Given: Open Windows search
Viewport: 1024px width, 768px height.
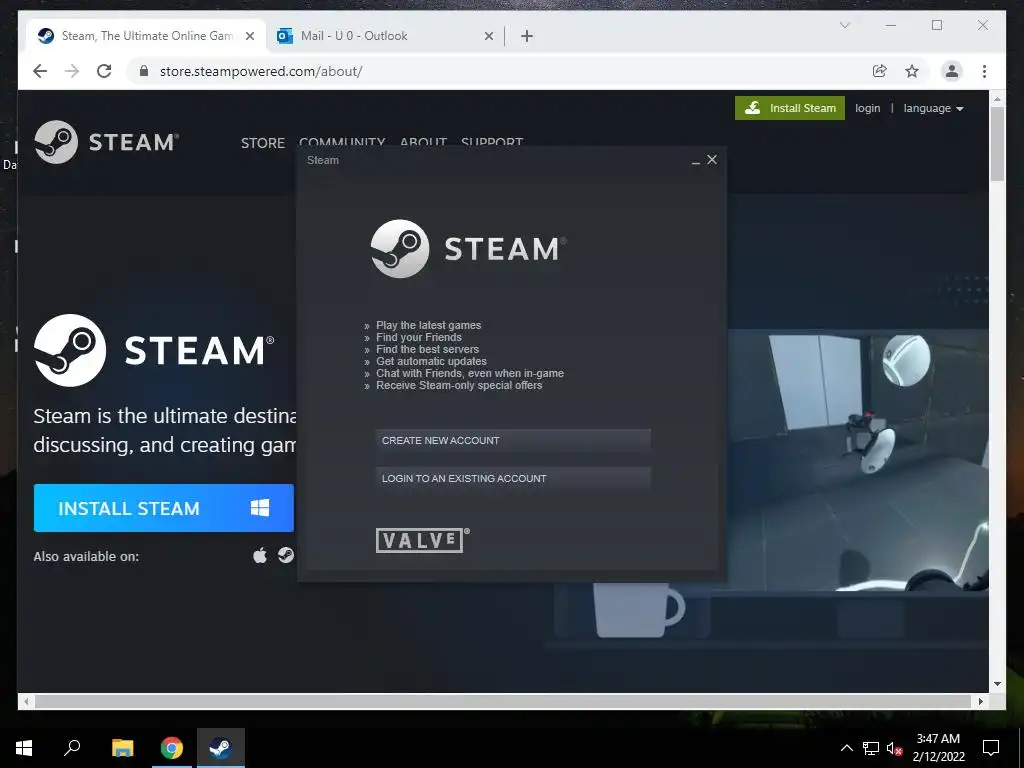Looking at the screenshot, I should pyautogui.click(x=72, y=748).
